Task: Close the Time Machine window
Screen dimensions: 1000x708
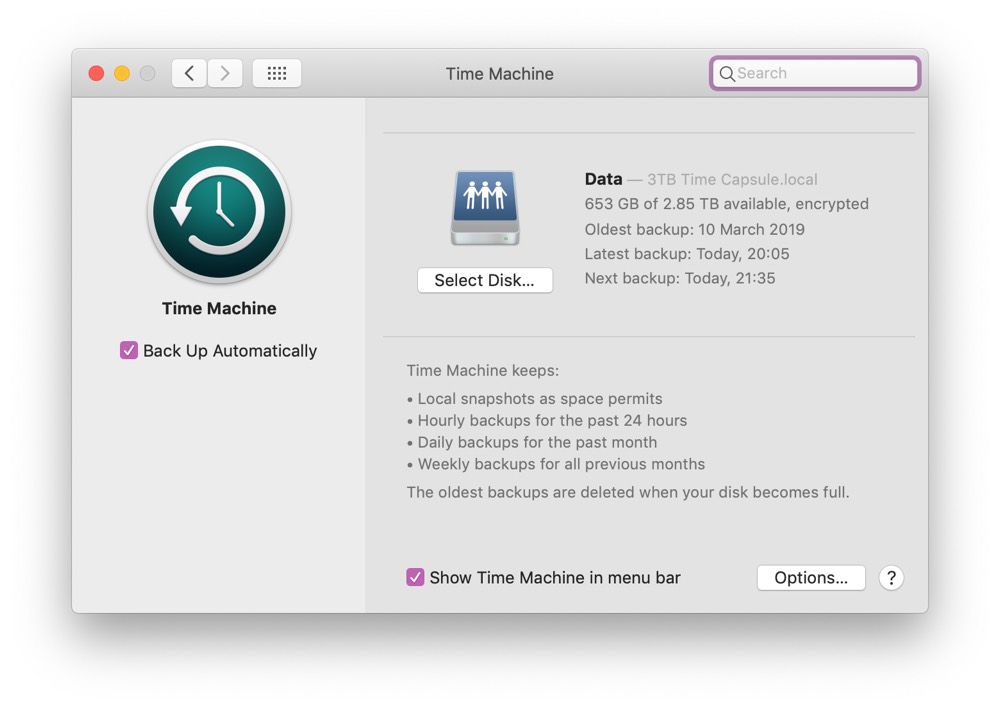Action: pos(97,73)
